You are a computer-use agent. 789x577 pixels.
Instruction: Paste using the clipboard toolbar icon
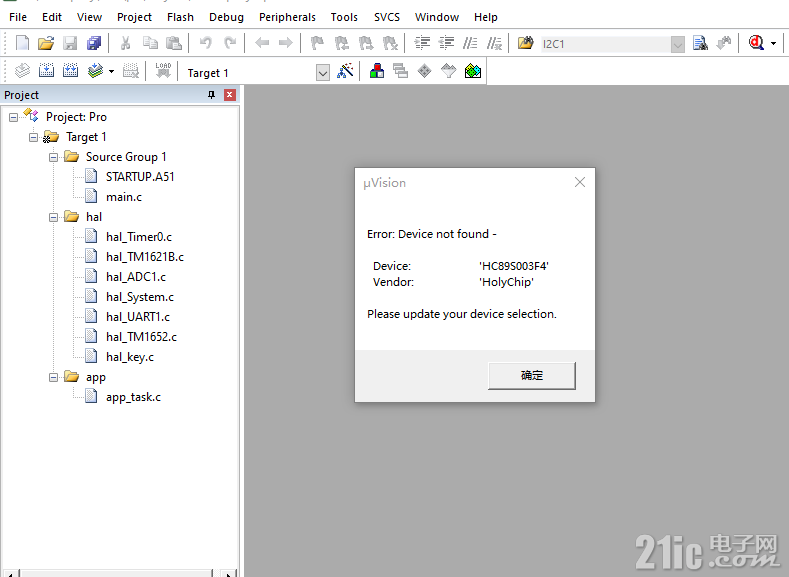(x=174, y=43)
